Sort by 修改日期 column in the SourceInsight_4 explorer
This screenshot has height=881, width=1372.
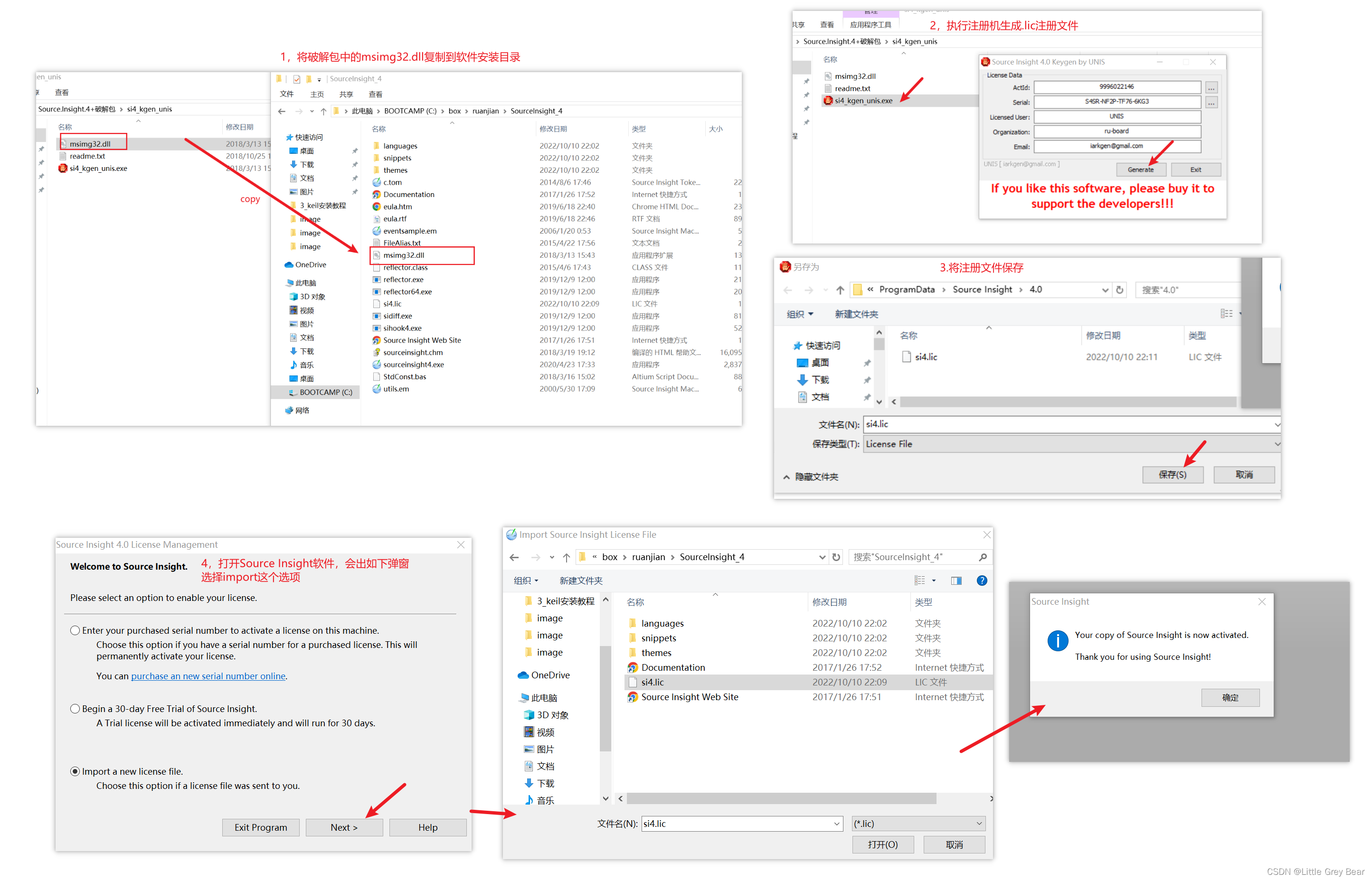tap(553, 129)
